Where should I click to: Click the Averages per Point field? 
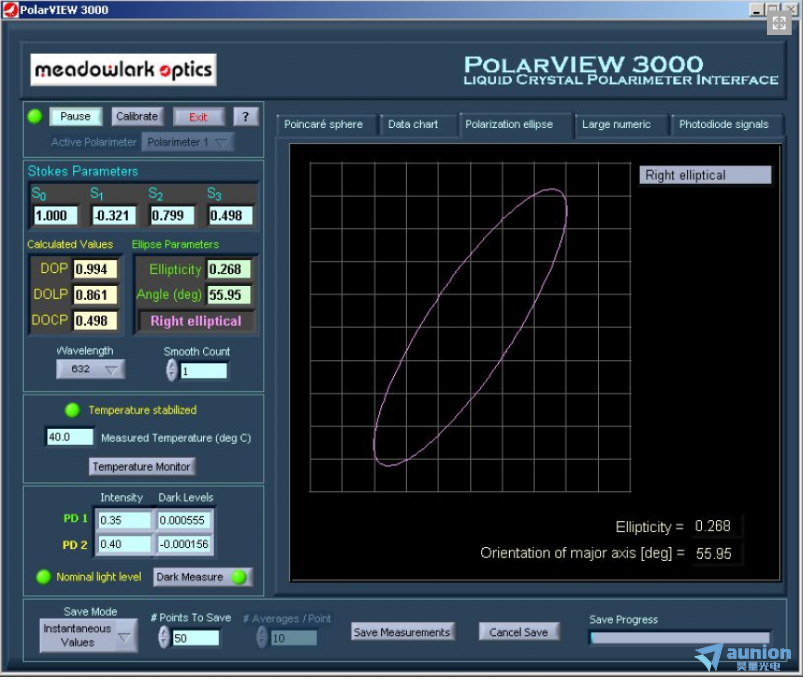click(294, 640)
